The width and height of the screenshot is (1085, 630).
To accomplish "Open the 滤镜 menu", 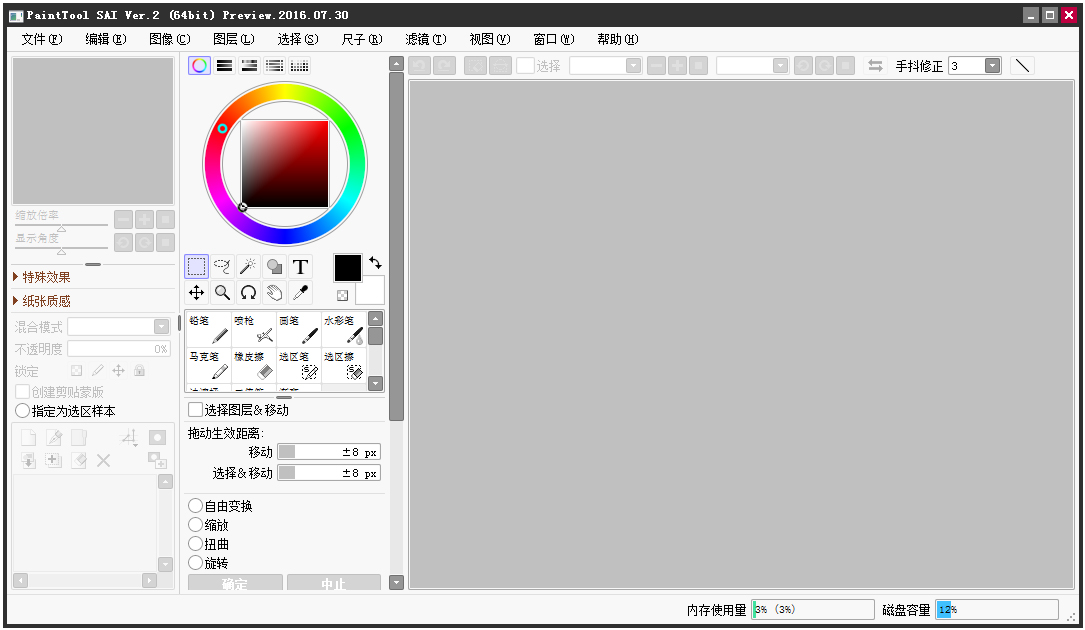I will [x=425, y=39].
